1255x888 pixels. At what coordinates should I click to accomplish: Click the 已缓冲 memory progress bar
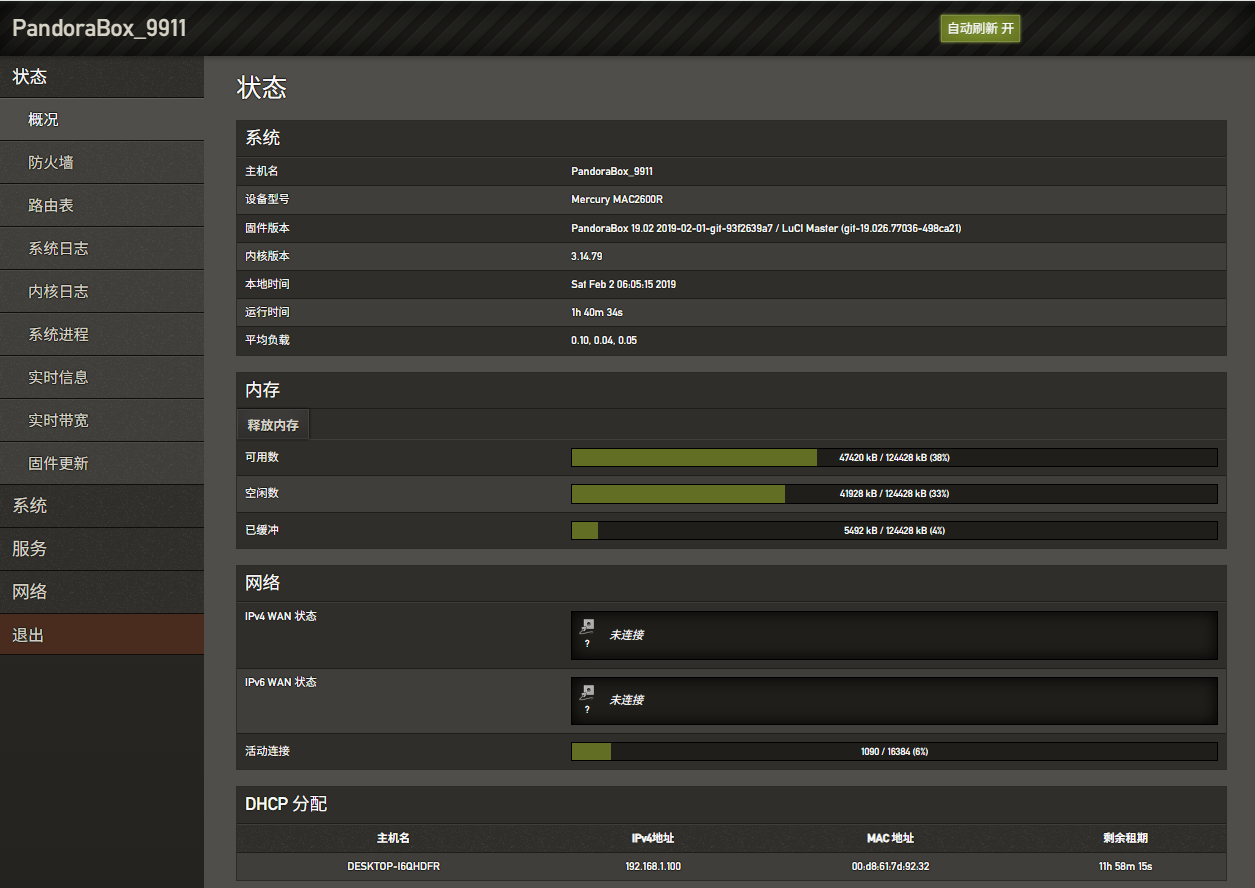click(894, 531)
